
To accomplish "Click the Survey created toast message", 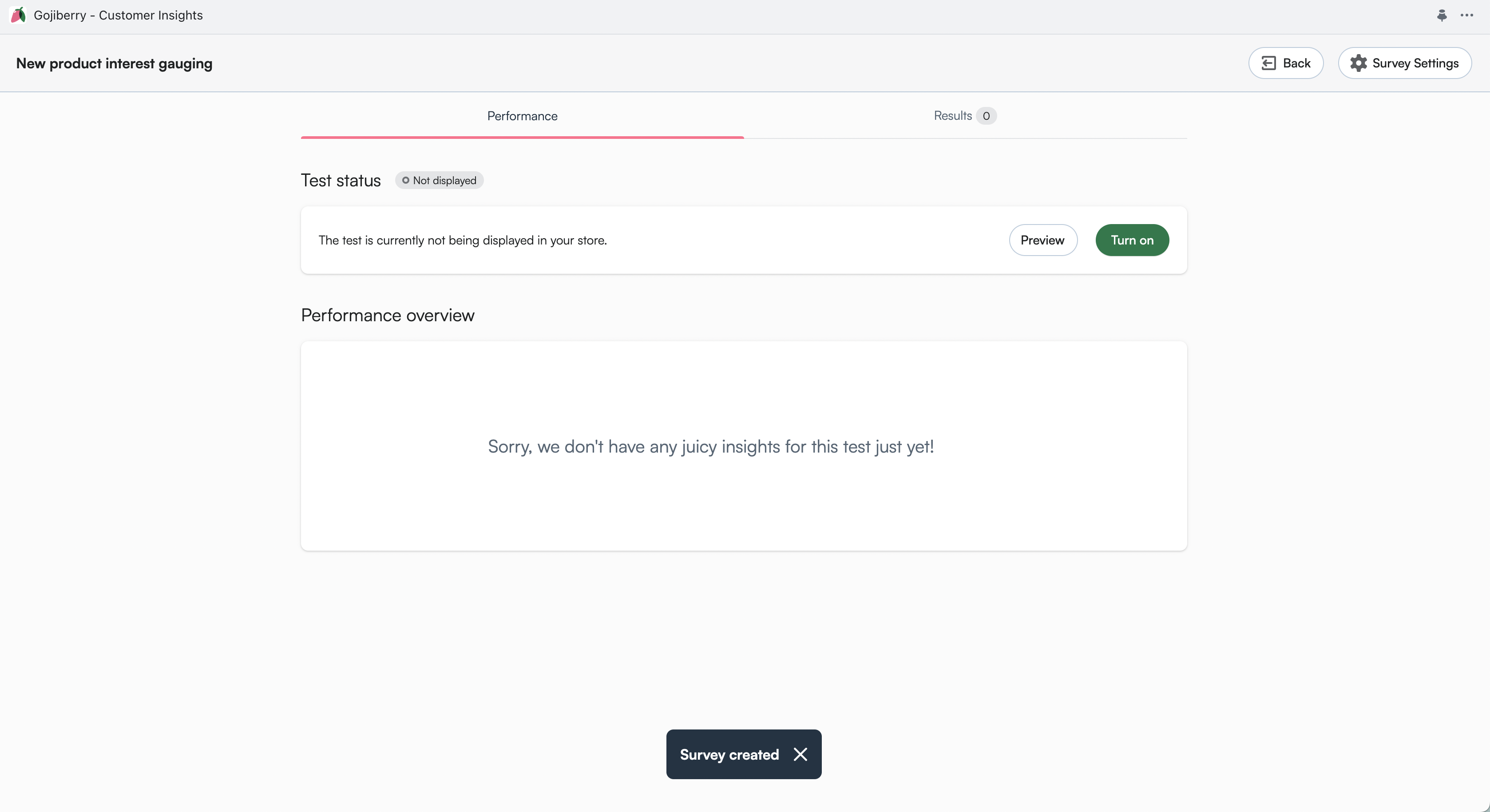I will coord(729,754).
